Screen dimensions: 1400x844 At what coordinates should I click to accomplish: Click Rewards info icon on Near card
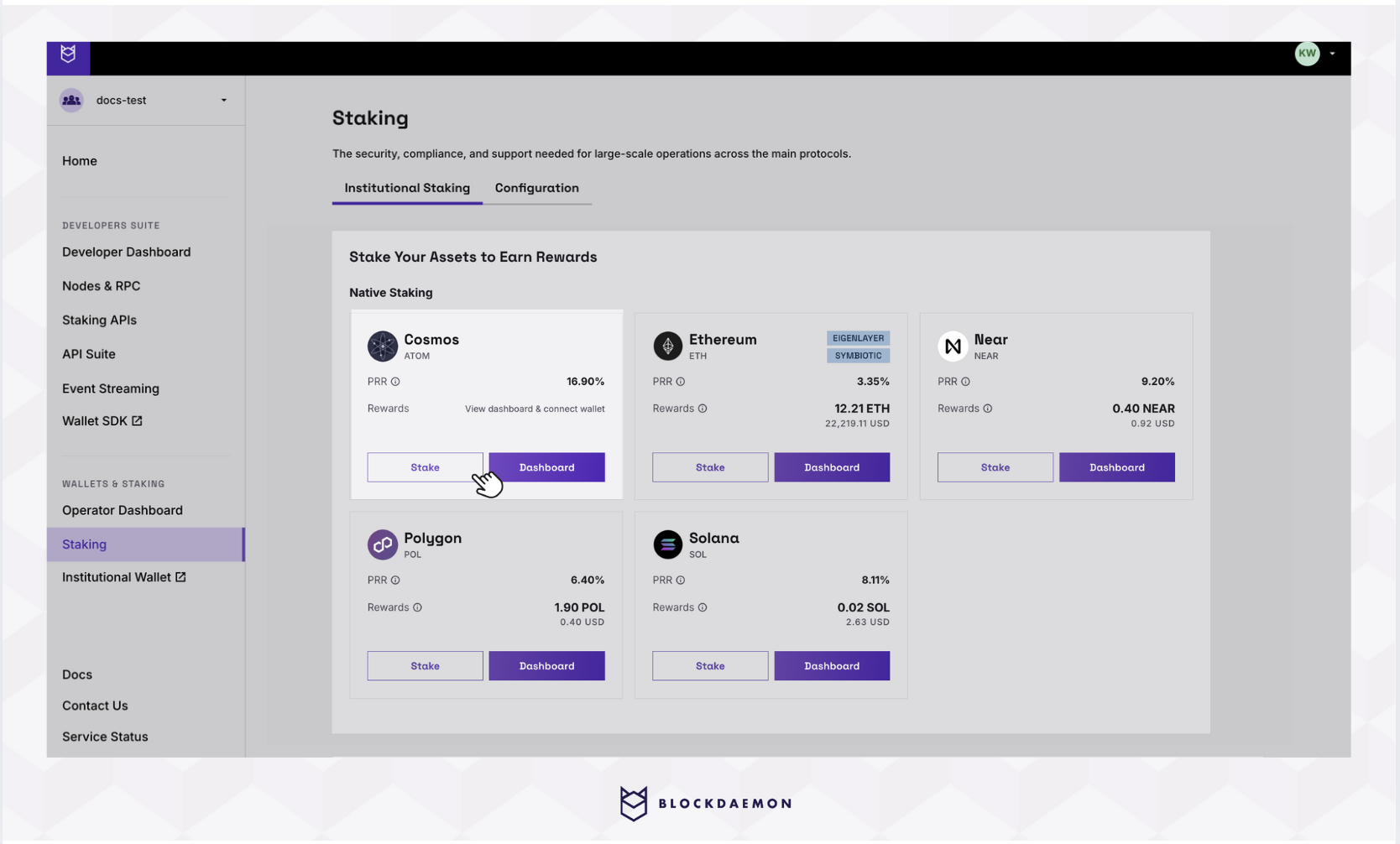pyautogui.click(x=988, y=409)
